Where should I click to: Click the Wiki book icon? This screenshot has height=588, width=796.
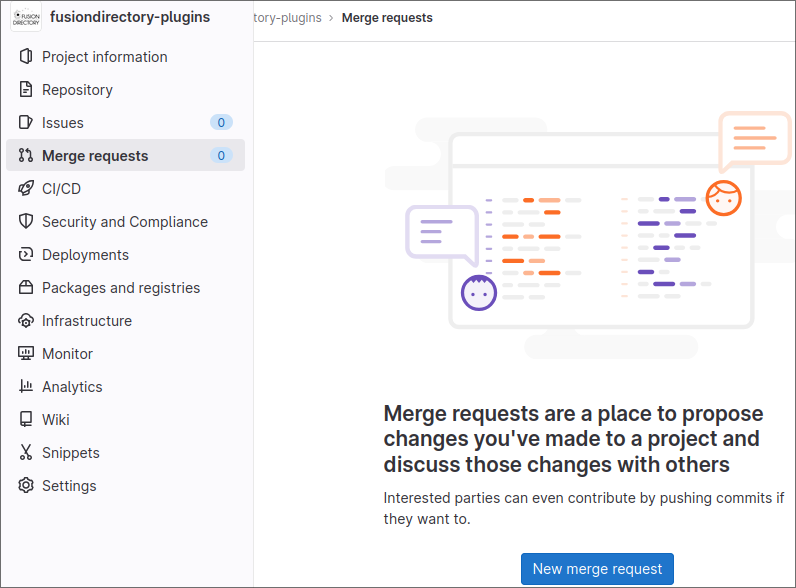[x=26, y=419]
